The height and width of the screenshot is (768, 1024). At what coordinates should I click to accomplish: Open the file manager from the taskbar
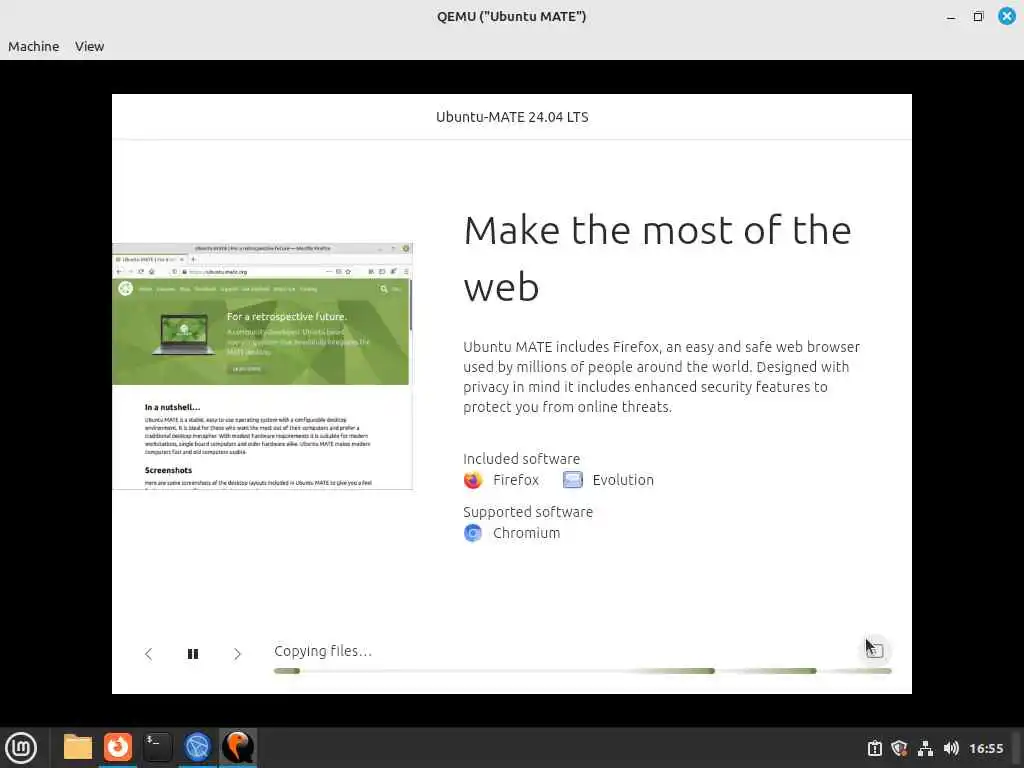tap(78, 747)
